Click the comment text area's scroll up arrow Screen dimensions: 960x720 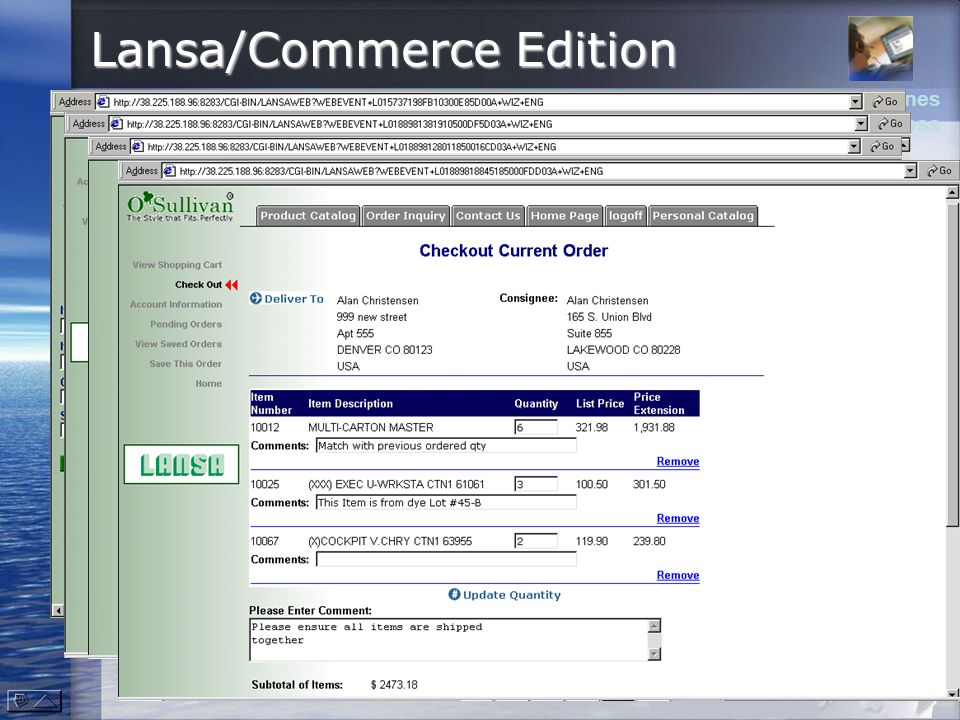(x=654, y=626)
